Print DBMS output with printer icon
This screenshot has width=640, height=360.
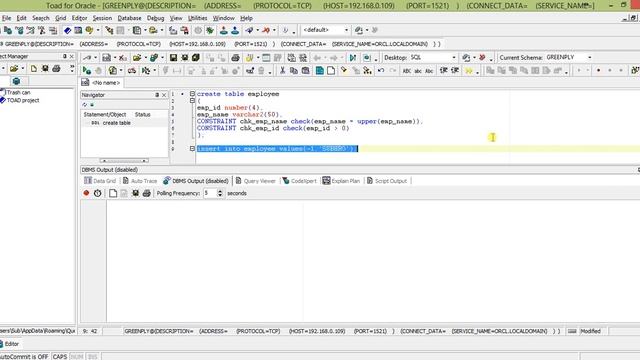point(147,193)
